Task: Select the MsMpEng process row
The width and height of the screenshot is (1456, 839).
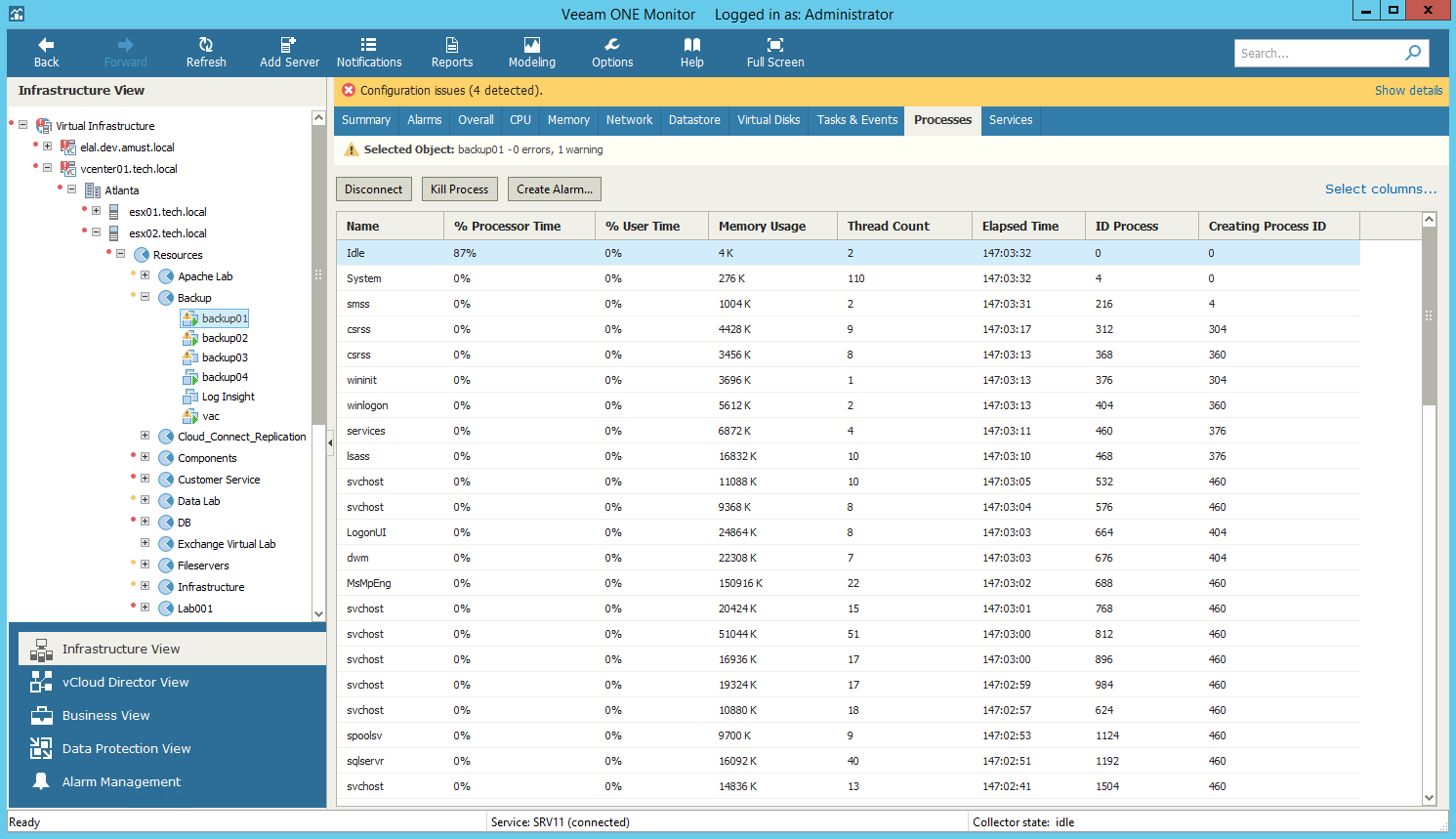Action: [x=848, y=583]
